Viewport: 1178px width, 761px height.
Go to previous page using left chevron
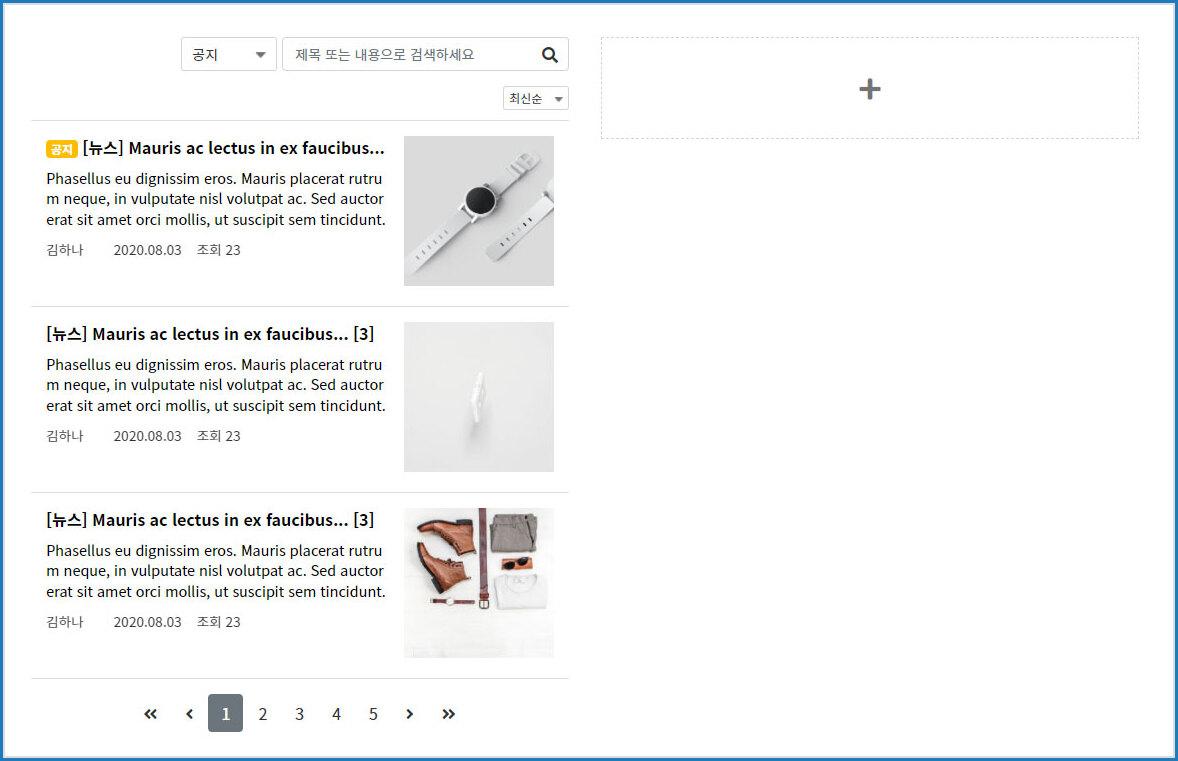click(189, 714)
